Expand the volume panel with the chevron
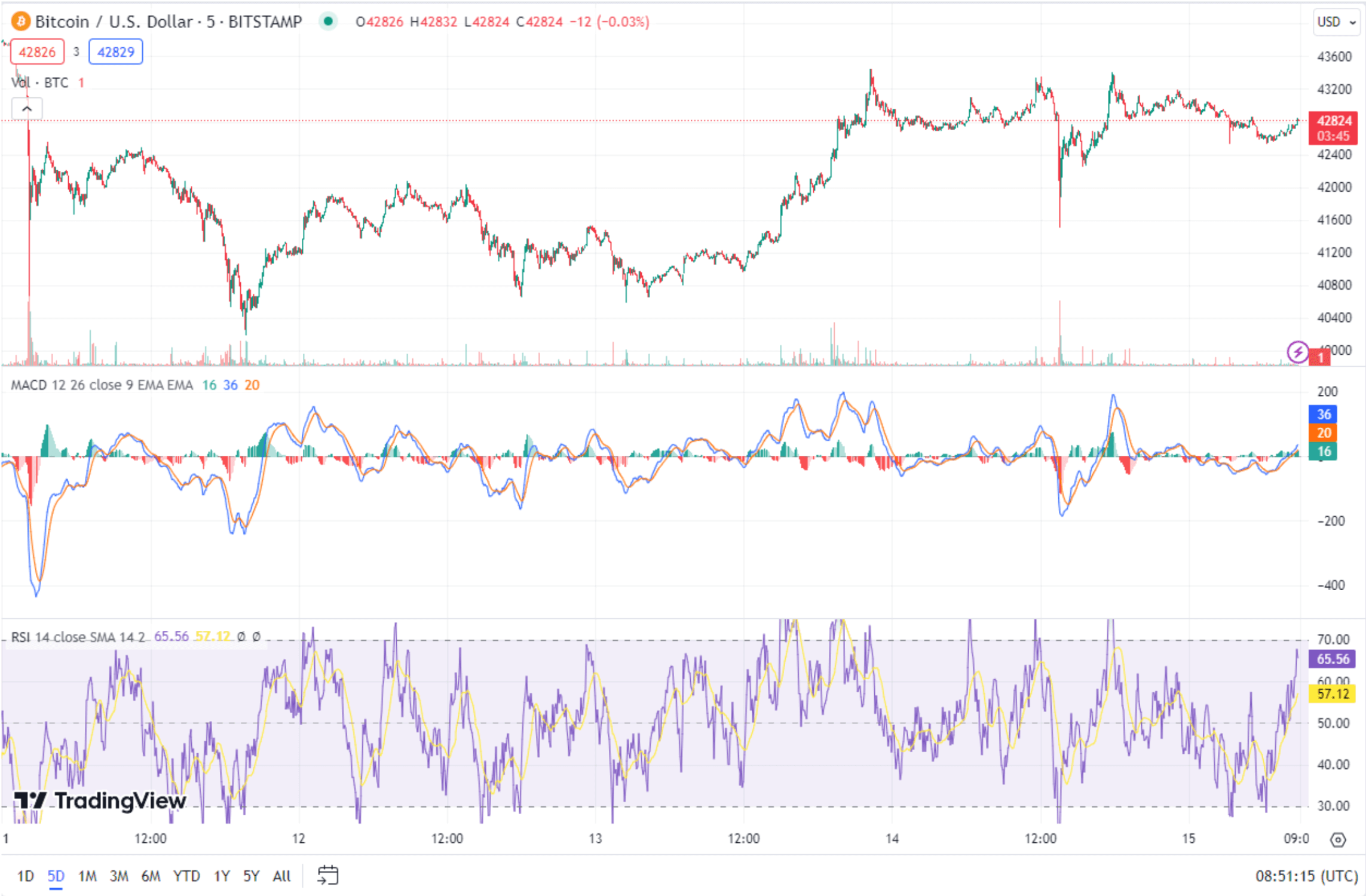This screenshot has height=896, width=1366. click(x=26, y=108)
